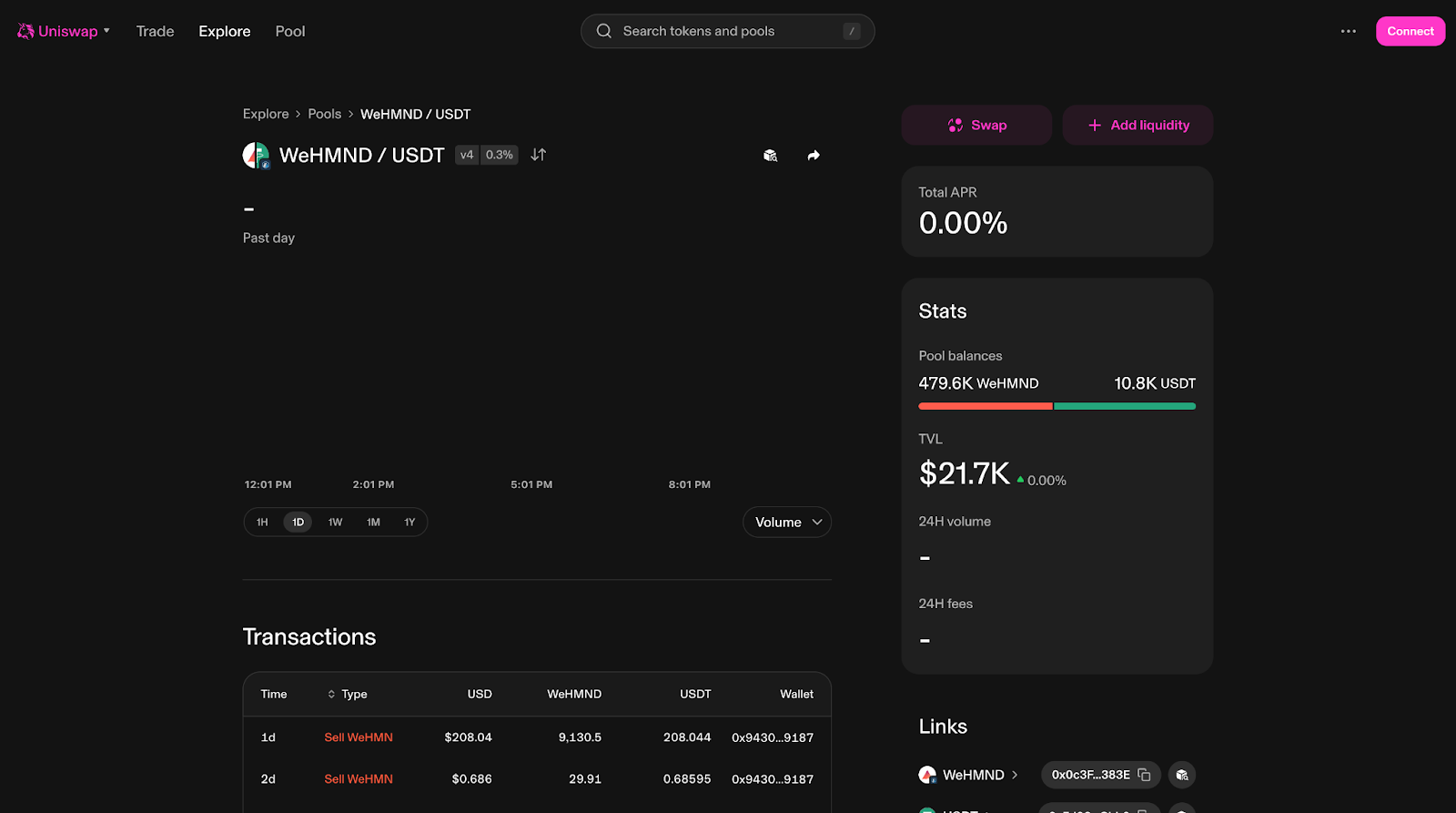The width and height of the screenshot is (1456, 813).
Task: Click the v4 version badge
Action: 467,155
